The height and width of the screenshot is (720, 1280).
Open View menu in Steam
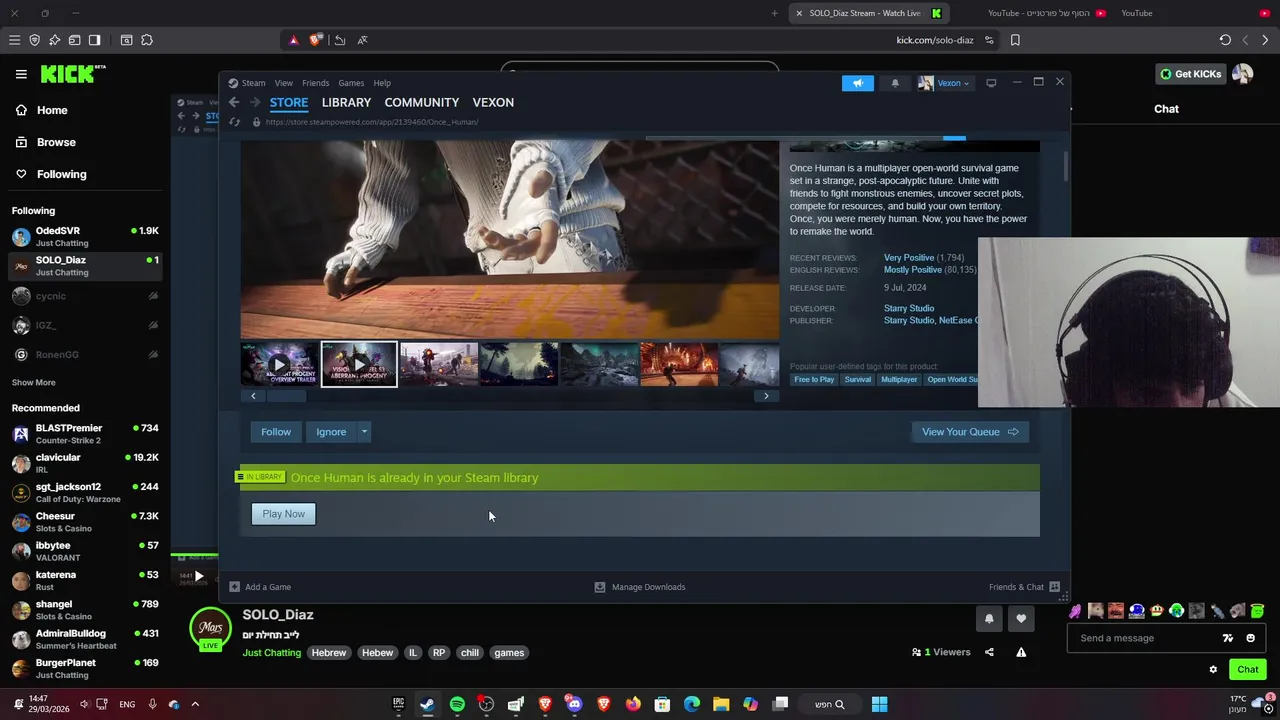(x=284, y=83)
